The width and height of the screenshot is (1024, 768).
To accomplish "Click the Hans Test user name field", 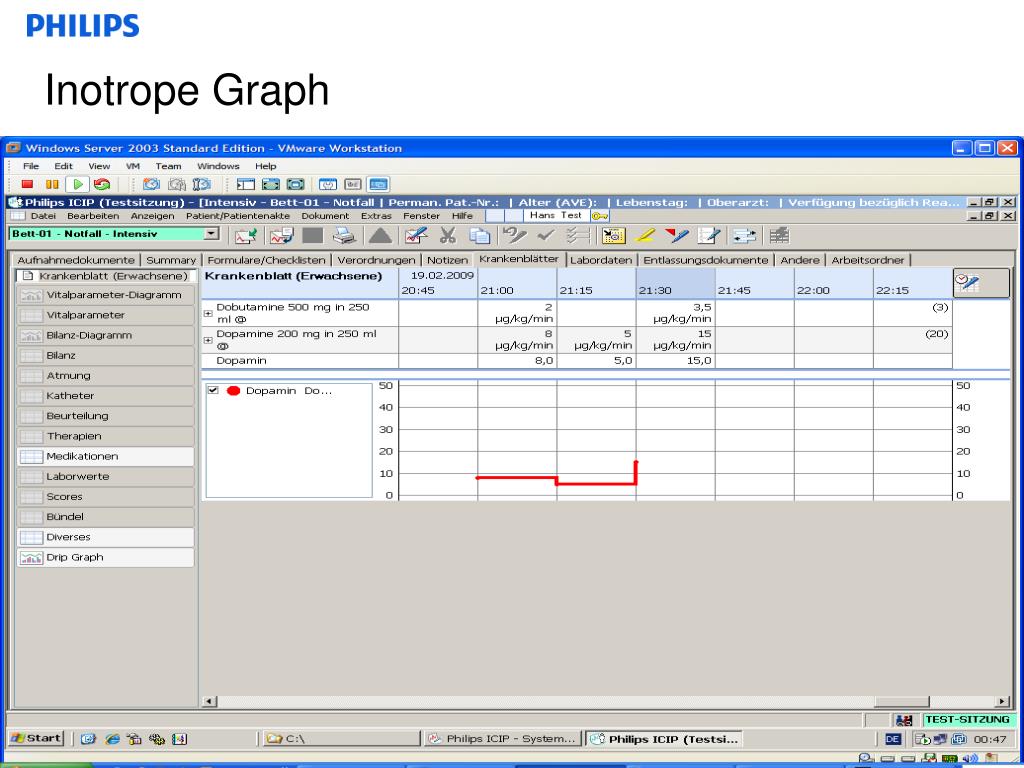I will coord(556,216).
